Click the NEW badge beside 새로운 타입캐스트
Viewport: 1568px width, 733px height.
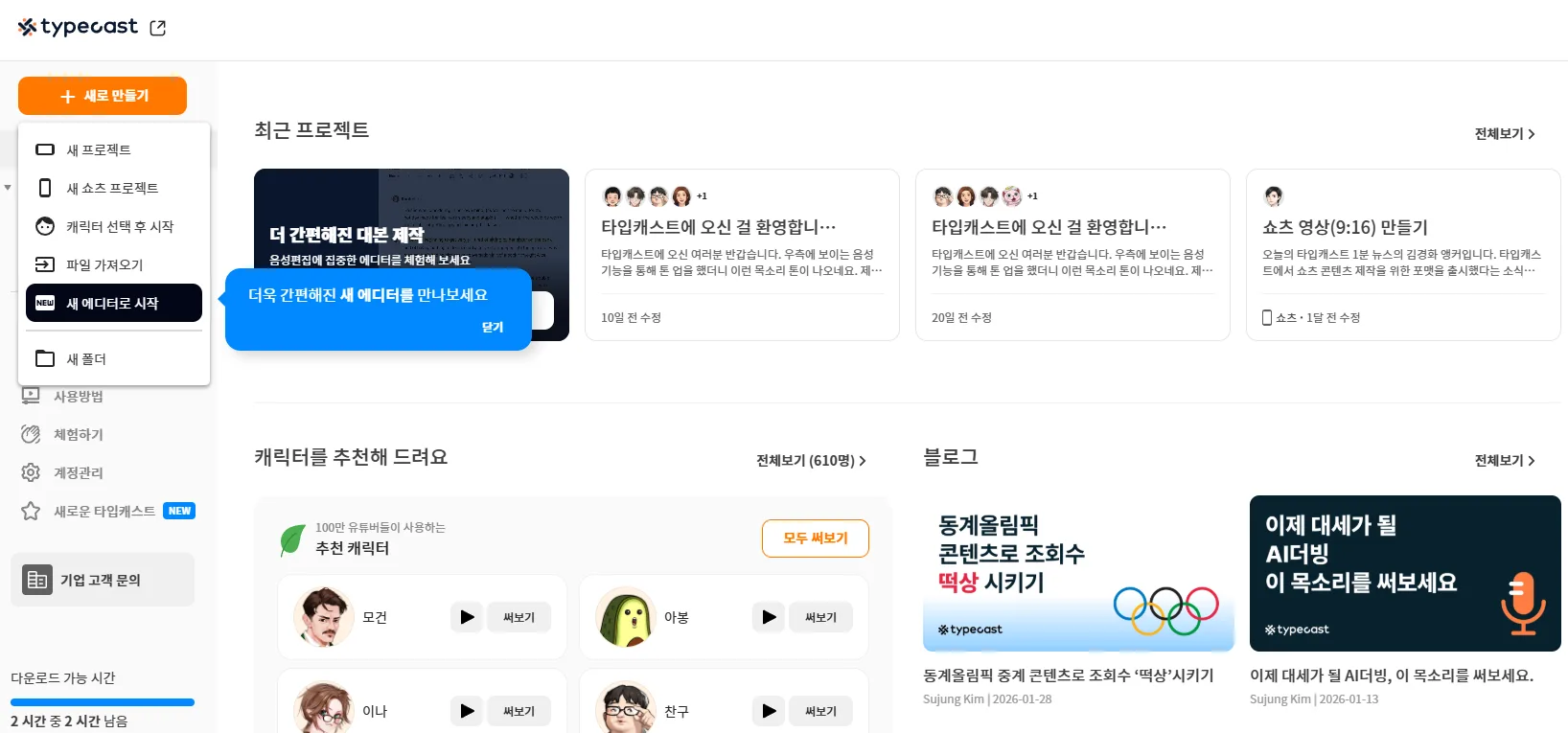(179, 511)
